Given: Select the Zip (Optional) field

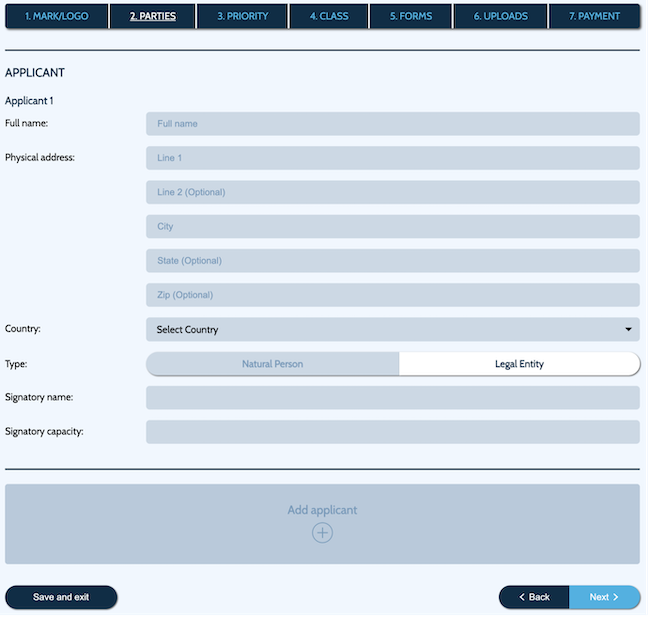Looking at the screenshot, I should pyautogui.click(x=392, y=295).
